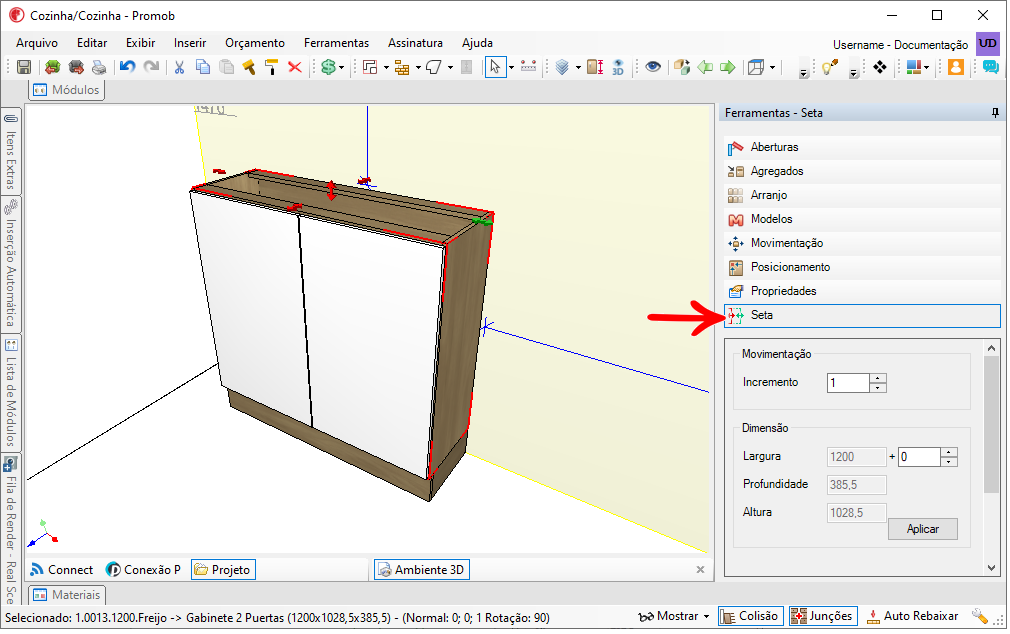
Task: Open the Mostrar dropdown in status bar
Action: coord(674,617)
